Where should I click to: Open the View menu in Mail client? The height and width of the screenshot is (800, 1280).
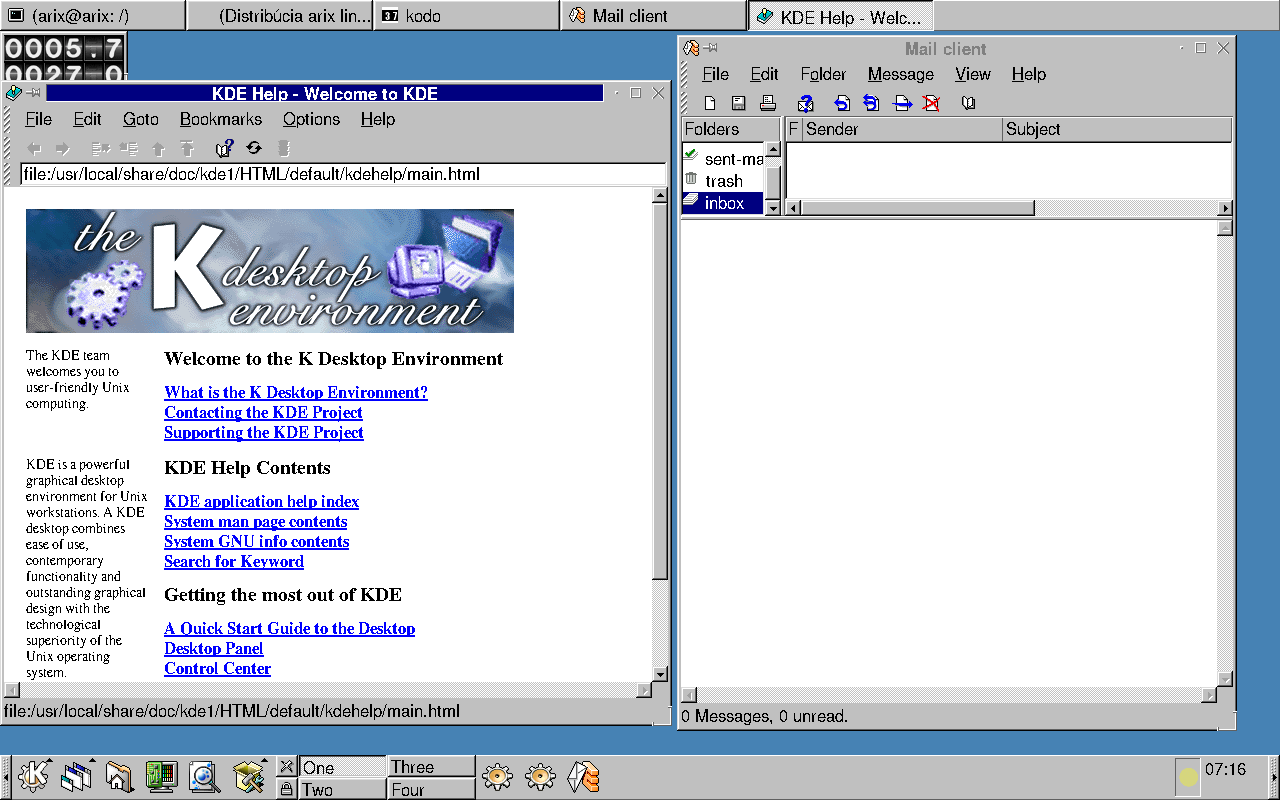[972, 74]
